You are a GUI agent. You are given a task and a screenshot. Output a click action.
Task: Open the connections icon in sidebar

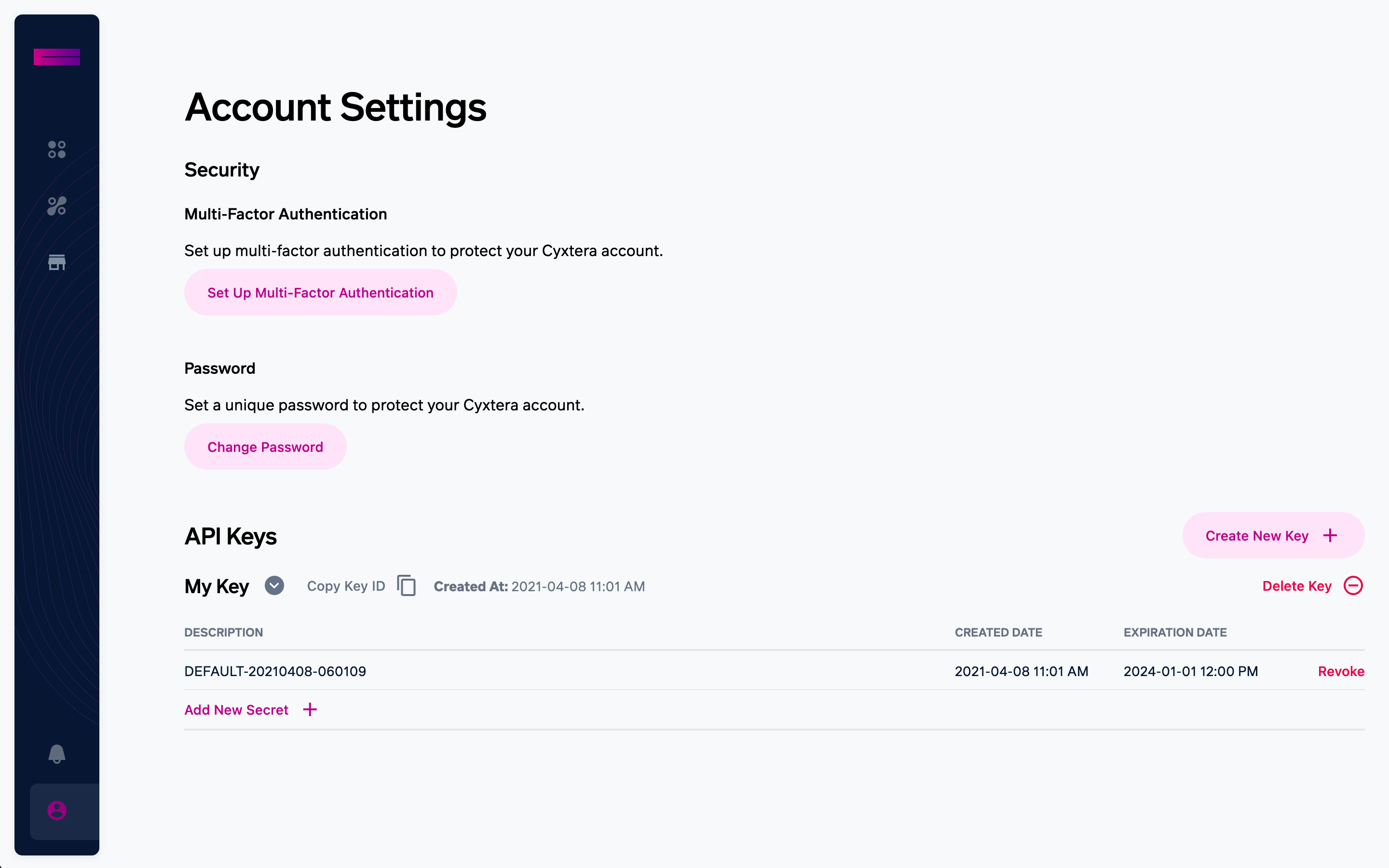pos(56,206)
